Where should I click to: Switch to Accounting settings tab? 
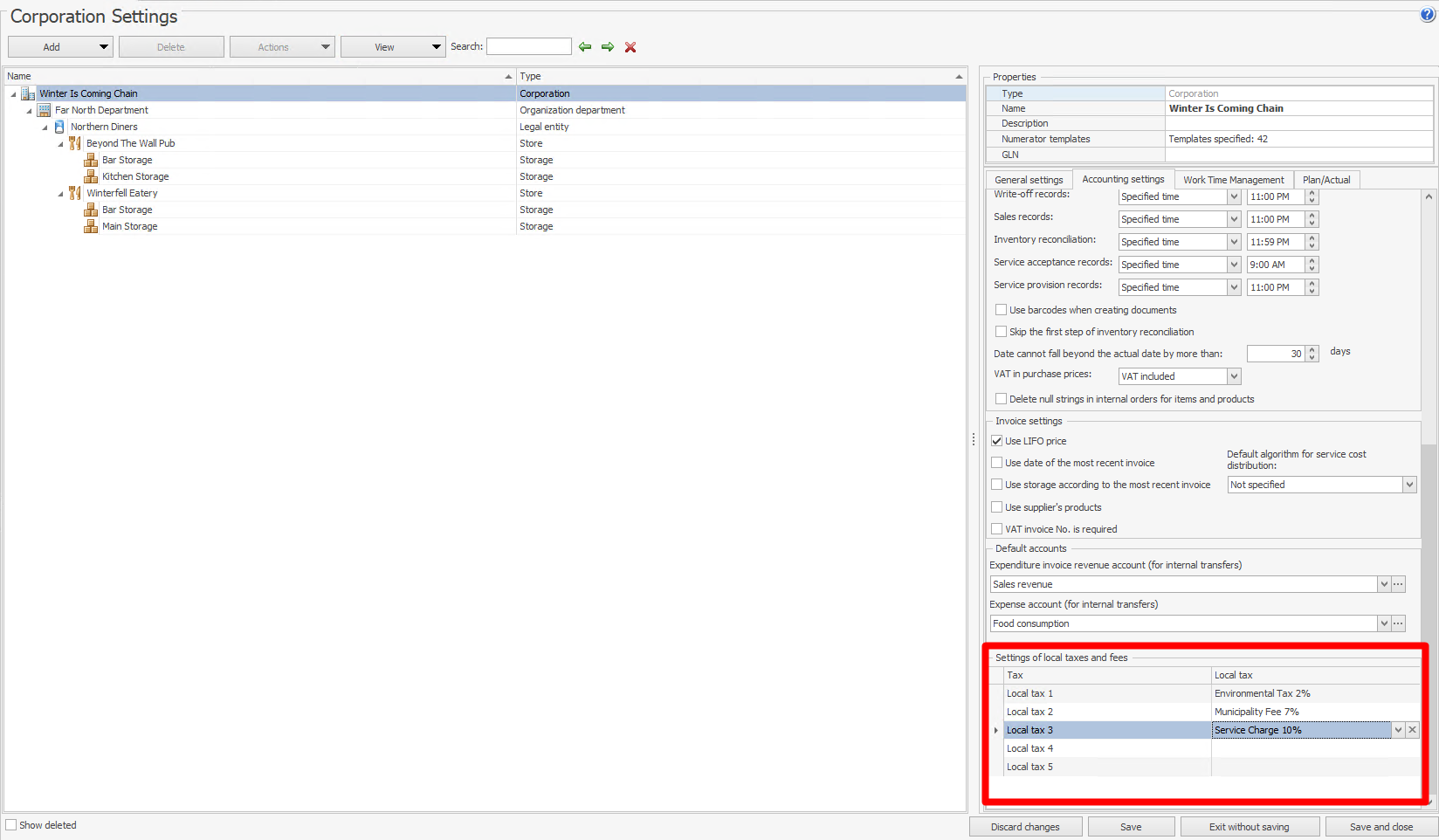[x=1123, y=179]
